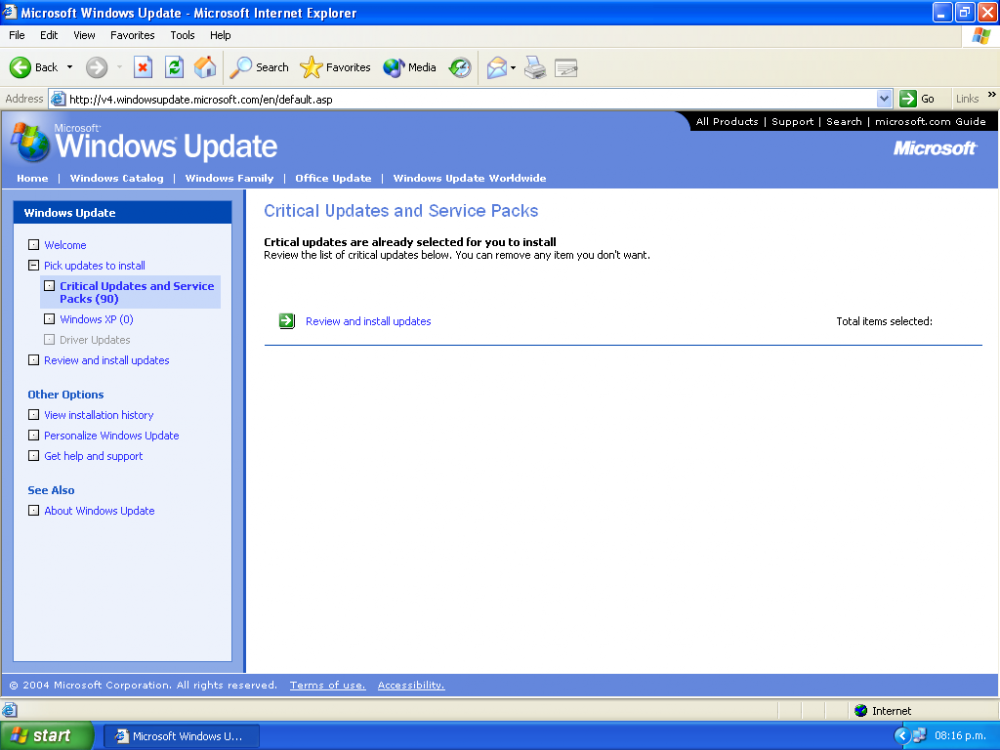Click the green Review and install arrow icon
Screen dimensions: 1000x750
pyautogui.click(x=287, y=321)
